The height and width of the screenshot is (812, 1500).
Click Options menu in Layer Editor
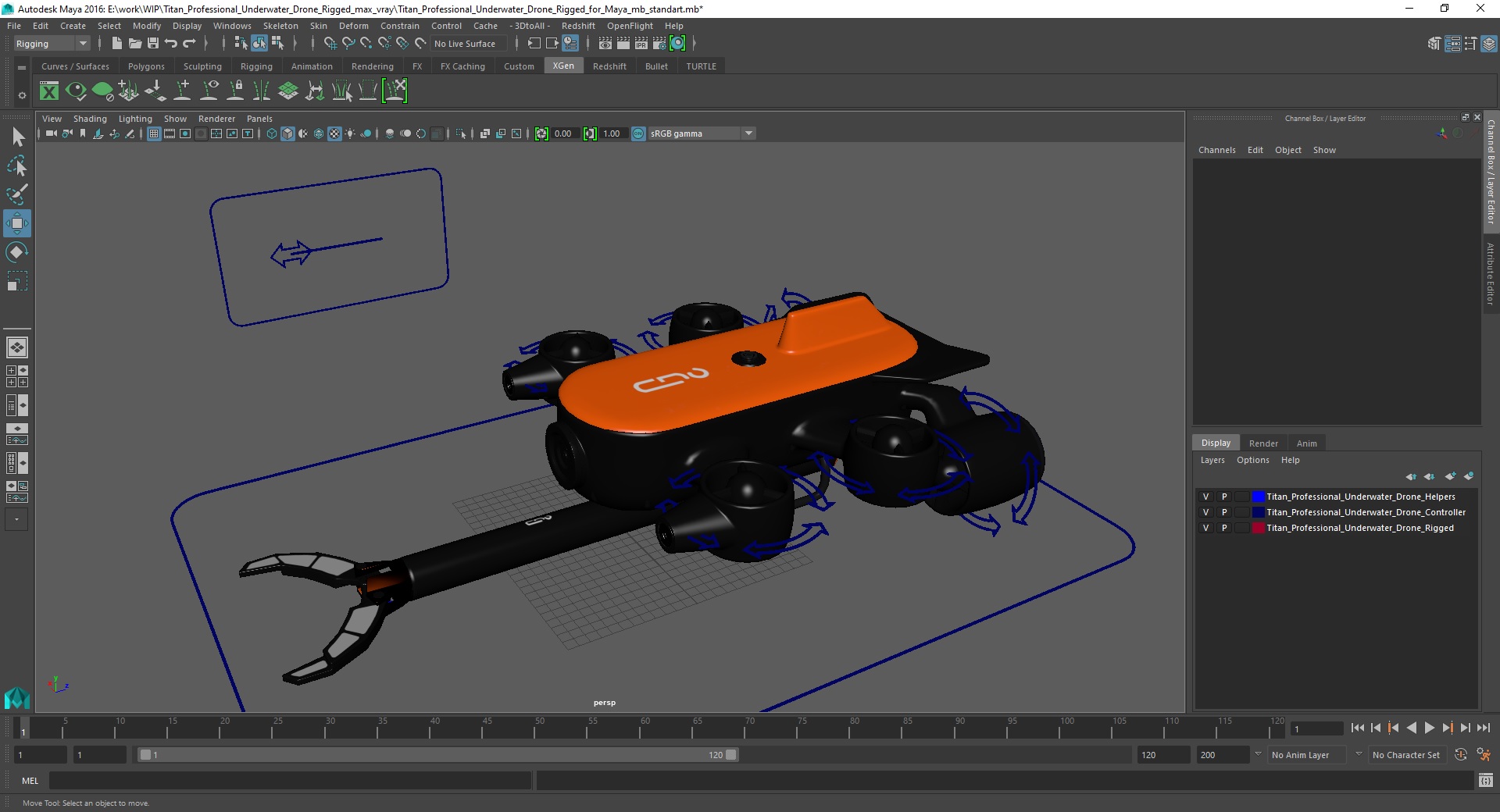pyautogui.click(x=1252, y=460)
